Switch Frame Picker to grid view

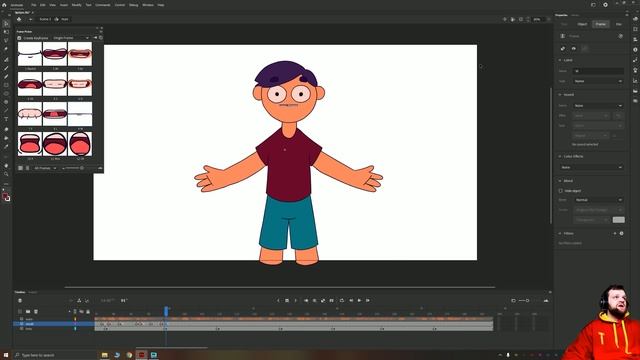tap(20, 168)
